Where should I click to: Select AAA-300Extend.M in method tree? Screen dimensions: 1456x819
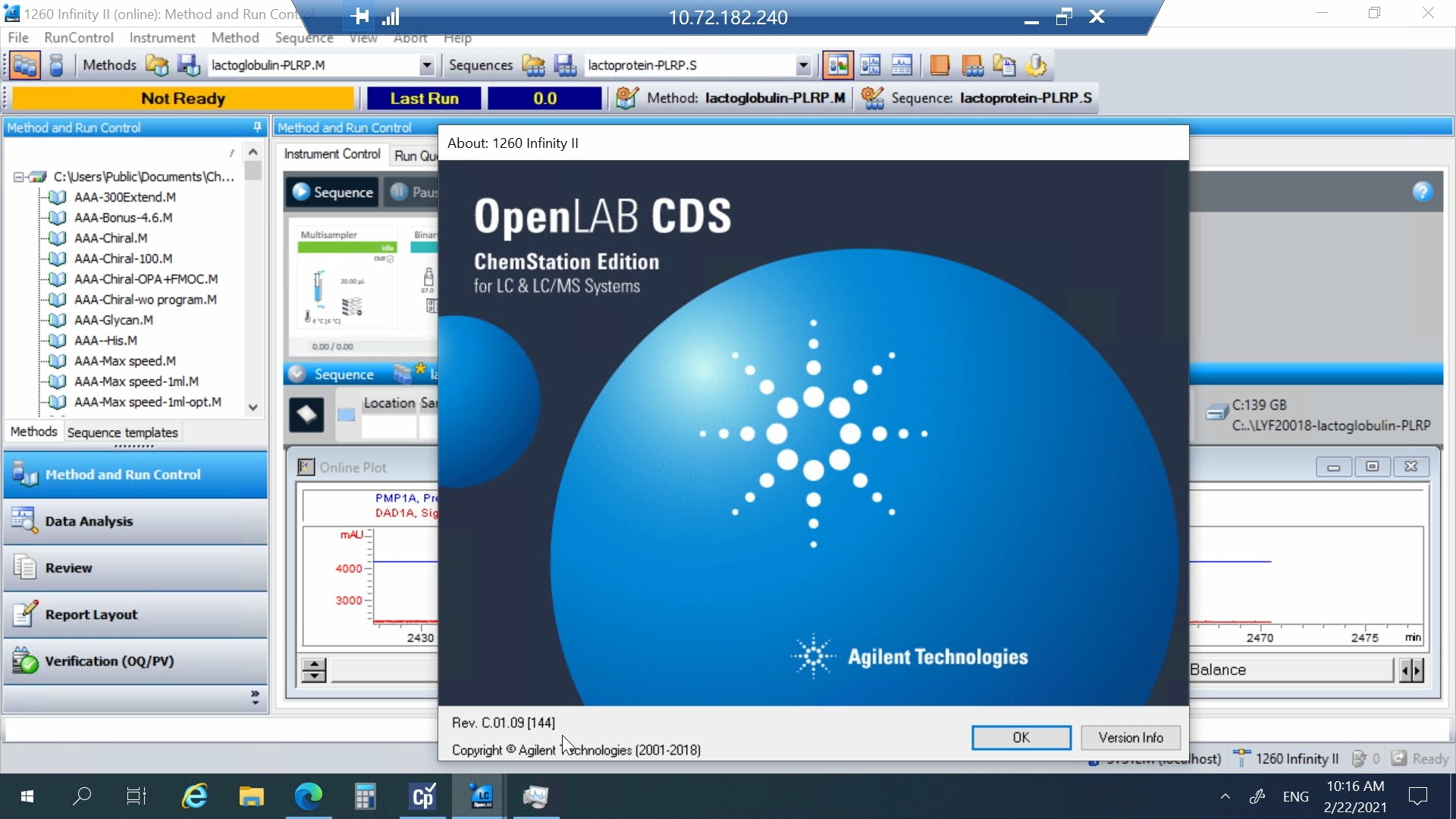(125, 197)
